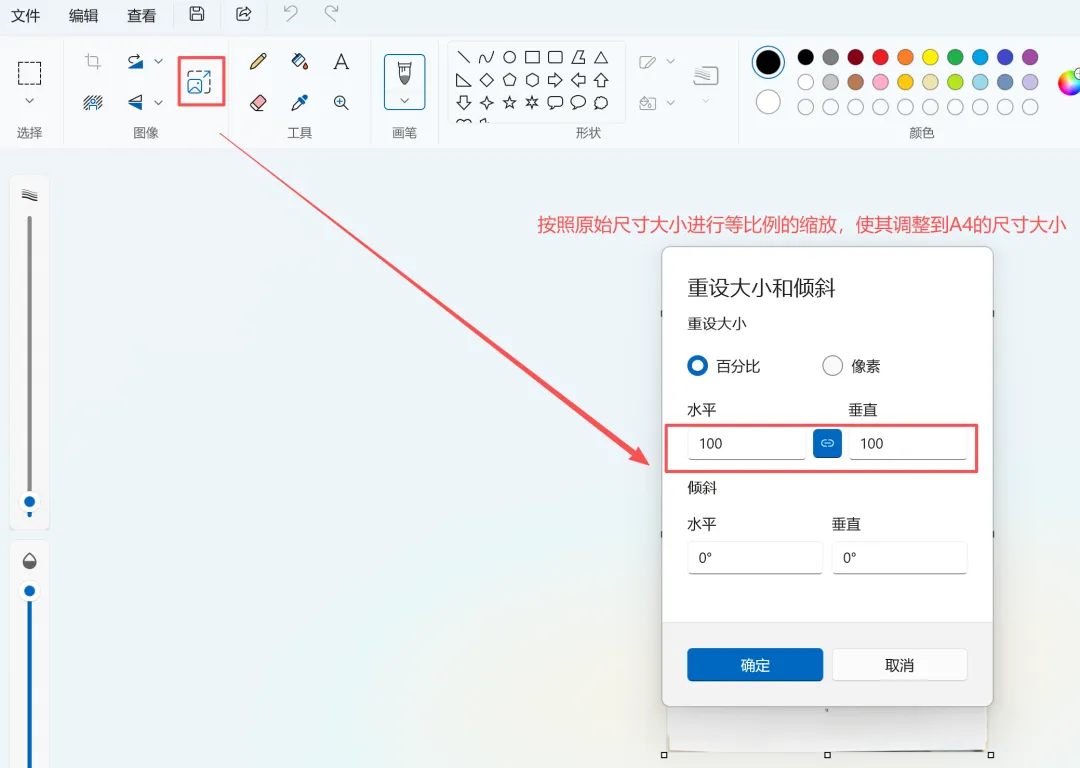
Task: Open the 查看 menu
Action: pos(141,15)
